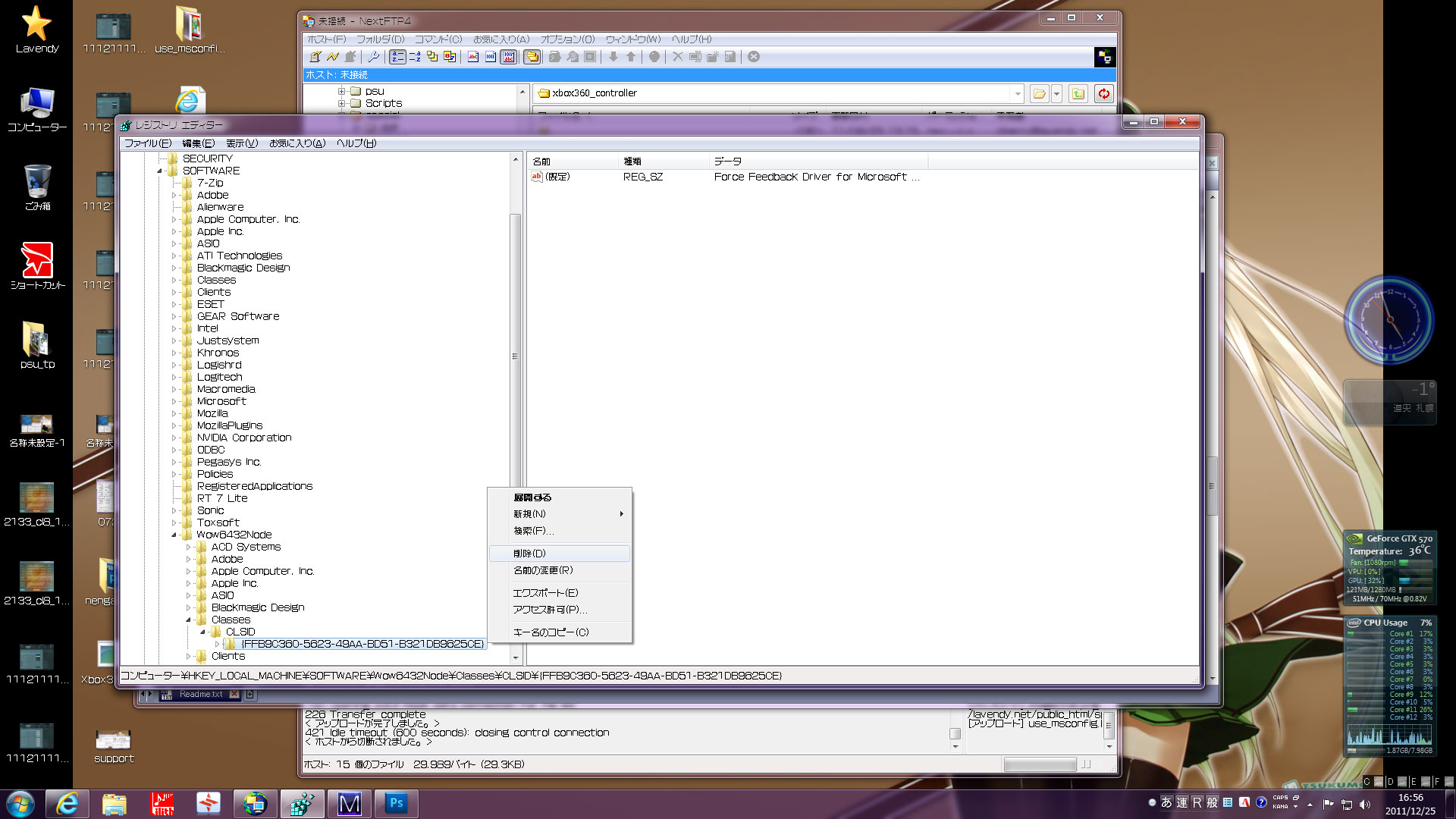Expand the Microsoft registry key
This screenshot has width=1456, height=819.
[x=174, y=402]
